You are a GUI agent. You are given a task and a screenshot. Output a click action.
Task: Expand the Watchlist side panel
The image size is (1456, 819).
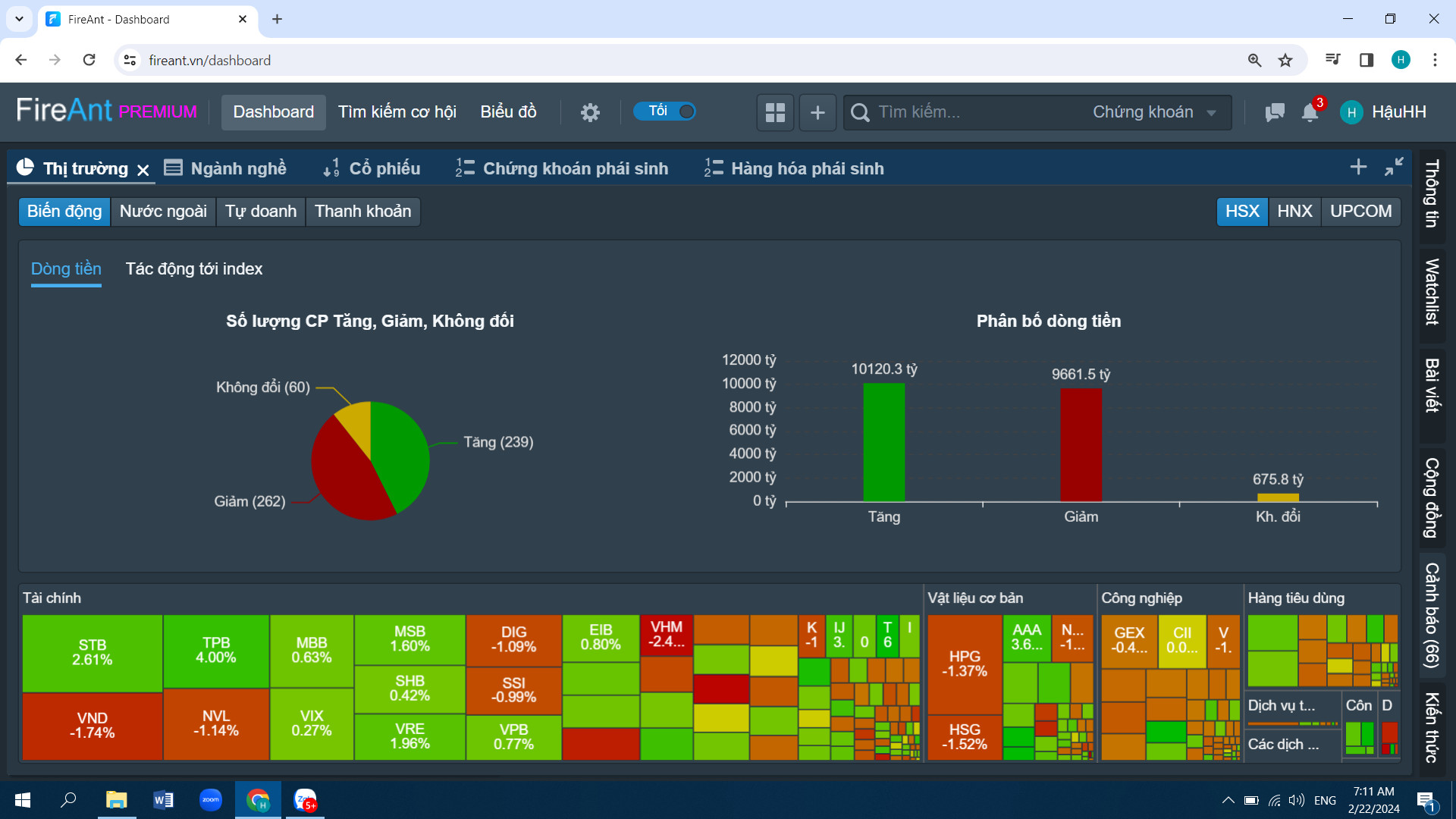coord(1432,292)
